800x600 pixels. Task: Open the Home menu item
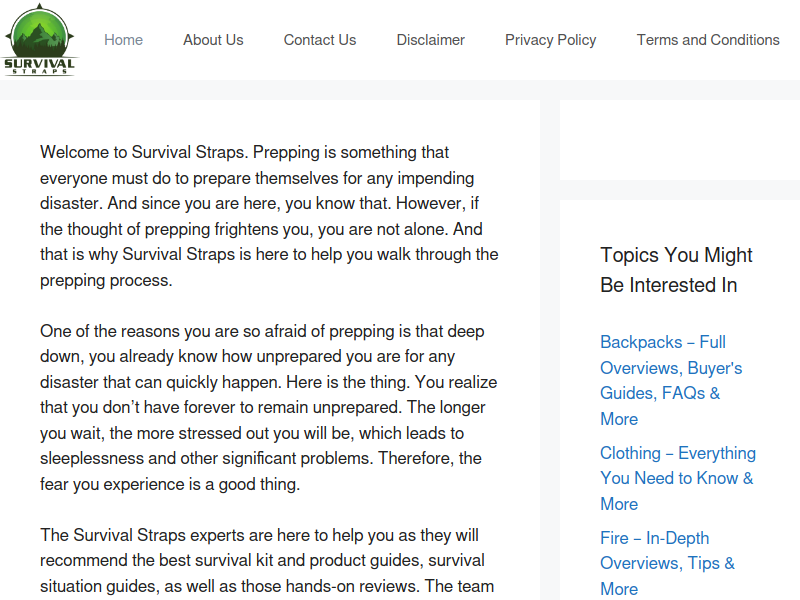(123, 40)
